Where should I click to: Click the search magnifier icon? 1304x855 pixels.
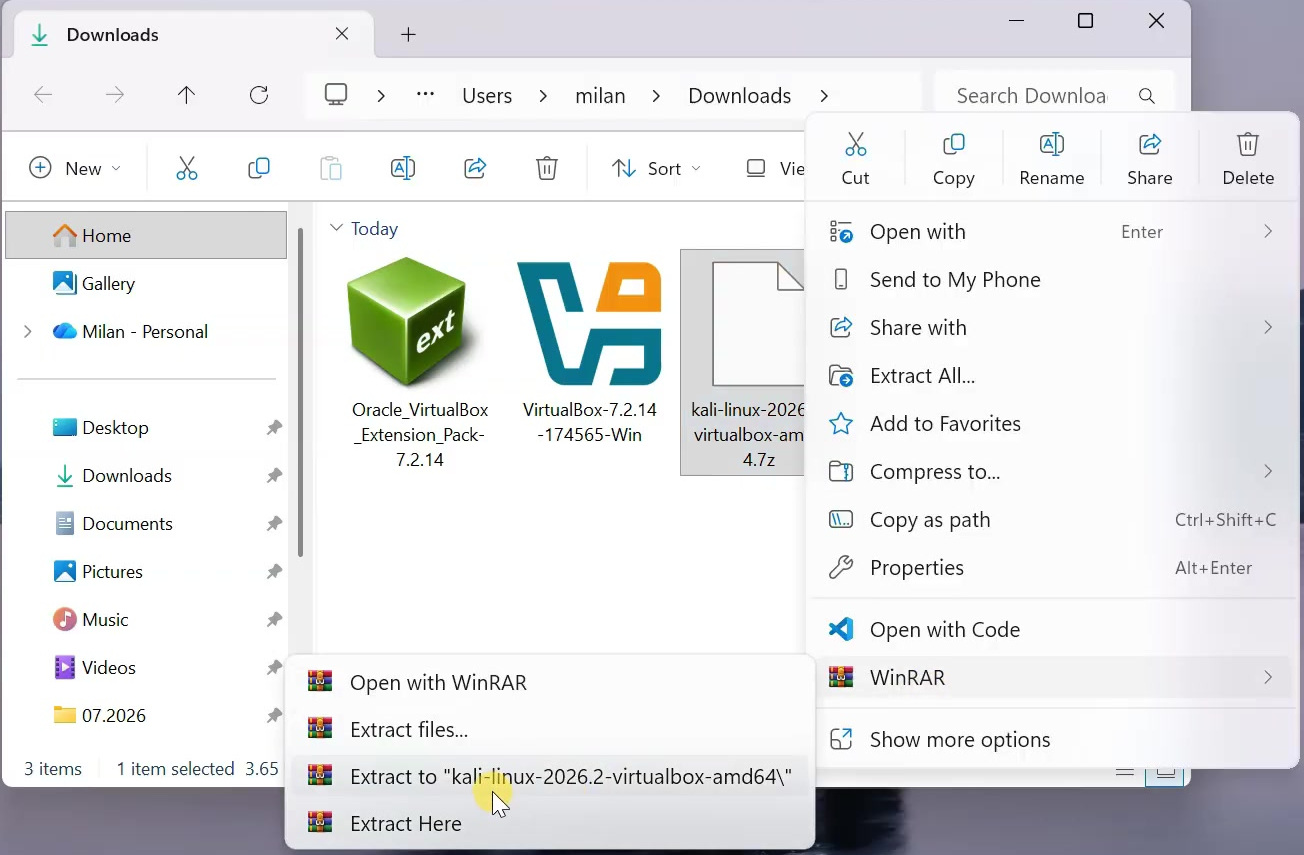(x=1147, y=96)
